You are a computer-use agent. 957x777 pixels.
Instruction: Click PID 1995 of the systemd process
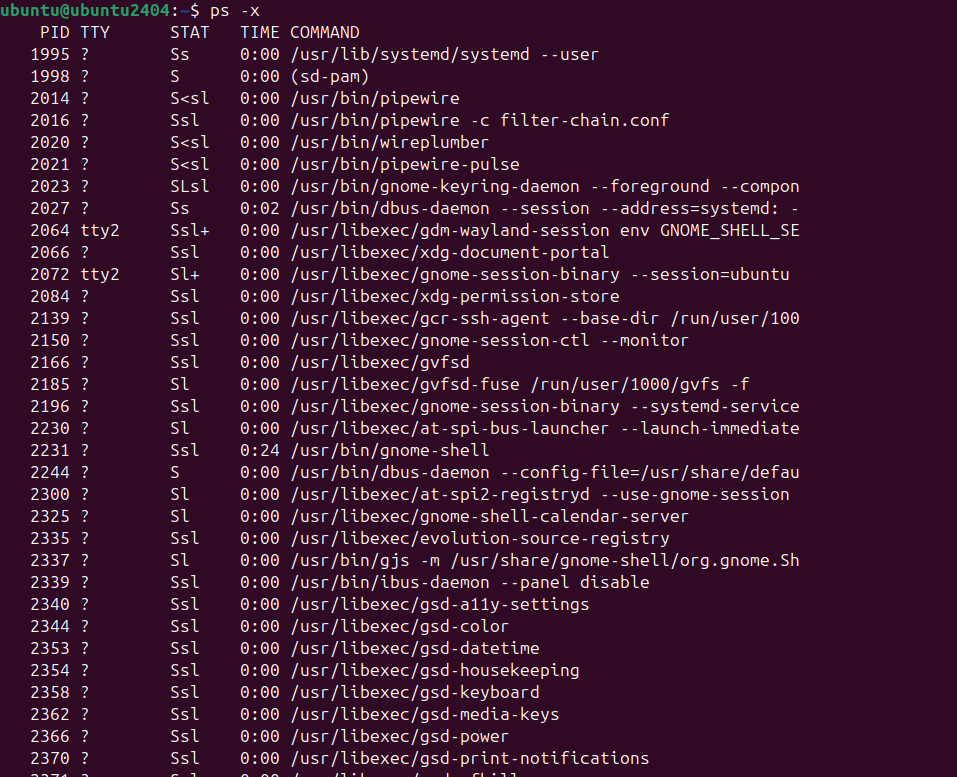tap(50, 54)
